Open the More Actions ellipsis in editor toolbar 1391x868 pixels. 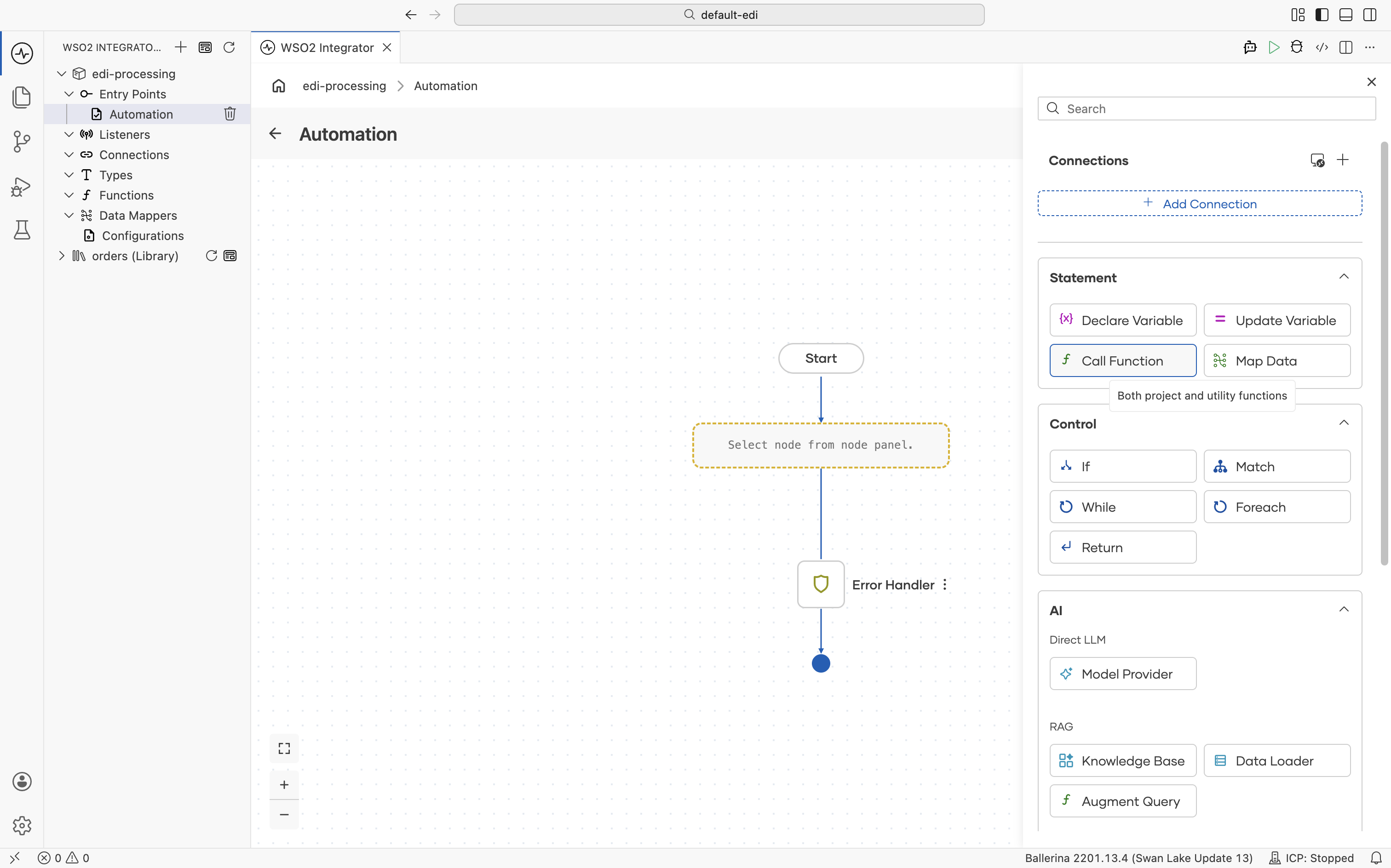click(x=1370, y=47)
